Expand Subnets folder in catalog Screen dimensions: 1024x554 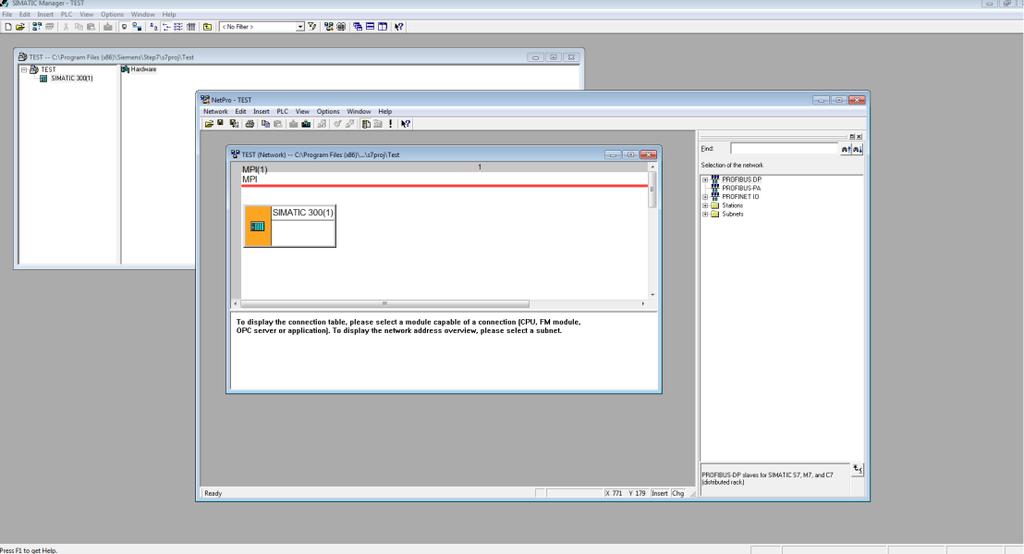pyautogui.click(x=705, y=214)
